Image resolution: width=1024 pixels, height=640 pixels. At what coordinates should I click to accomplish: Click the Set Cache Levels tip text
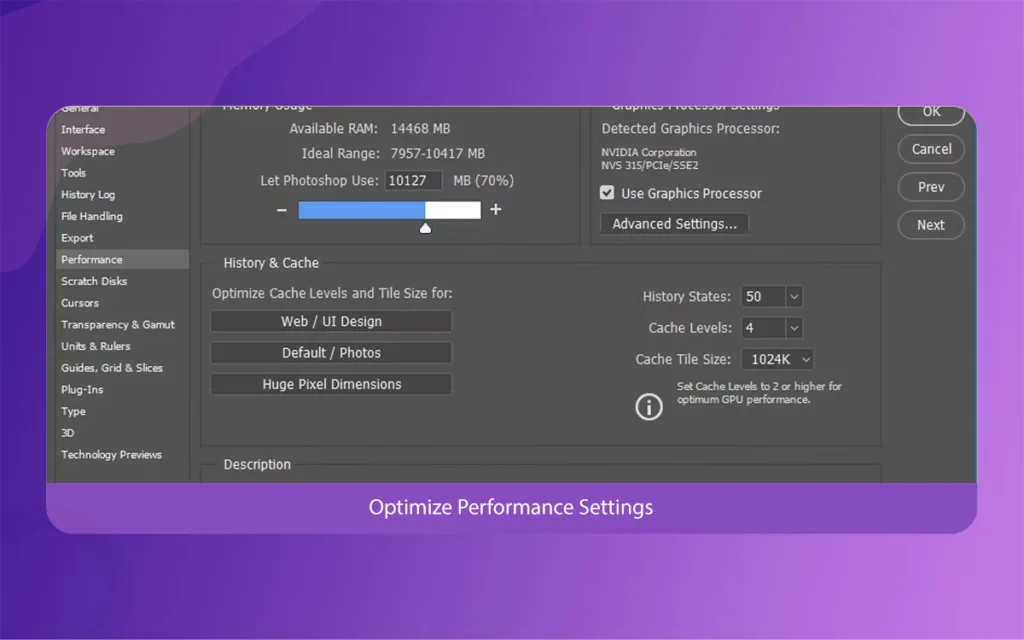coord(759,392)
